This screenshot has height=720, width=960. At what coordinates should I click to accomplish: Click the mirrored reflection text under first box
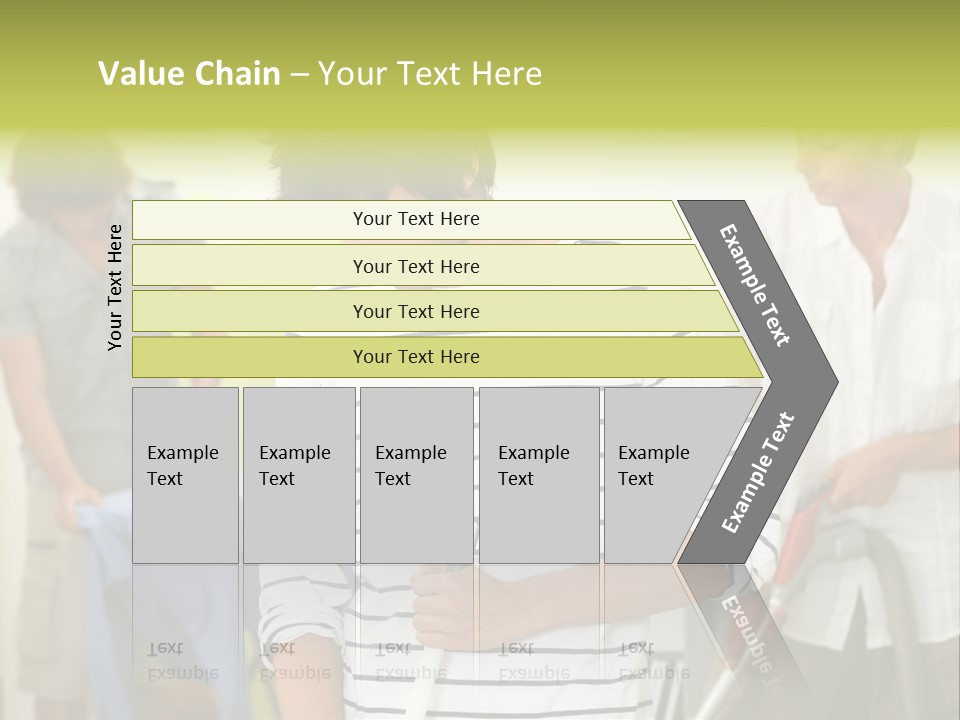[184, 660]
